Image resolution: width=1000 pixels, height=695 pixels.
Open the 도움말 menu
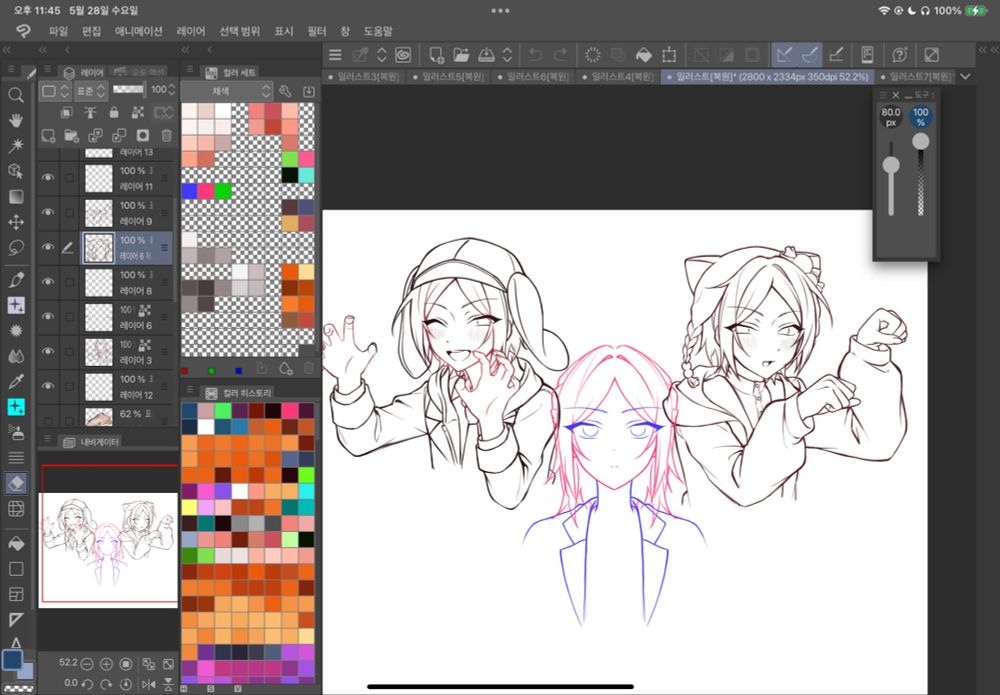378,31
